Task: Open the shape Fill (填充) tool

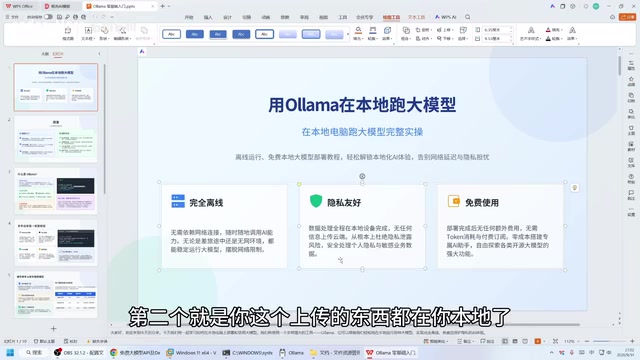Action: point(358,33)
